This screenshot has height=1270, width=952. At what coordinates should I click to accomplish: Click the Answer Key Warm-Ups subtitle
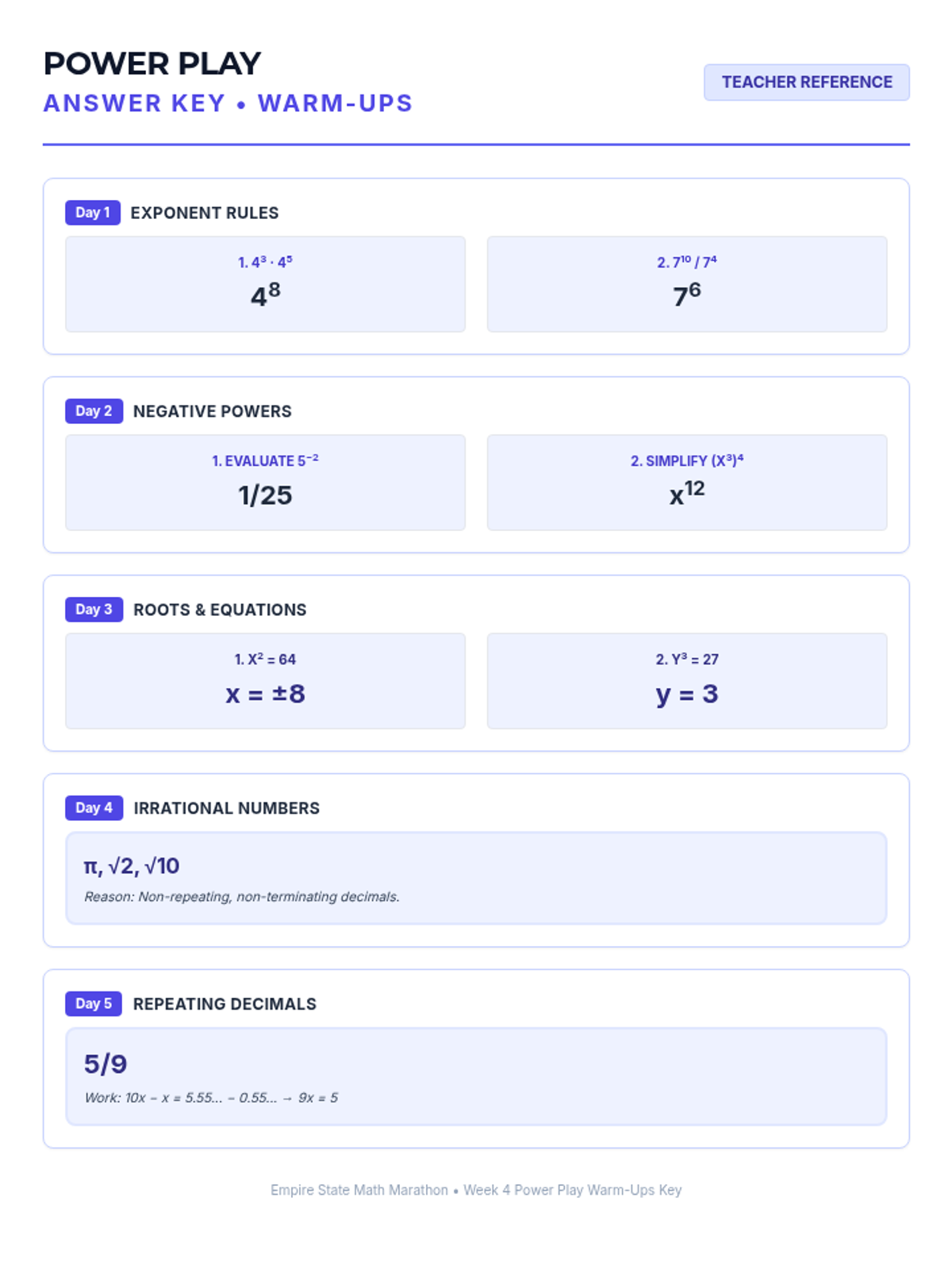[x=228, y=103]
